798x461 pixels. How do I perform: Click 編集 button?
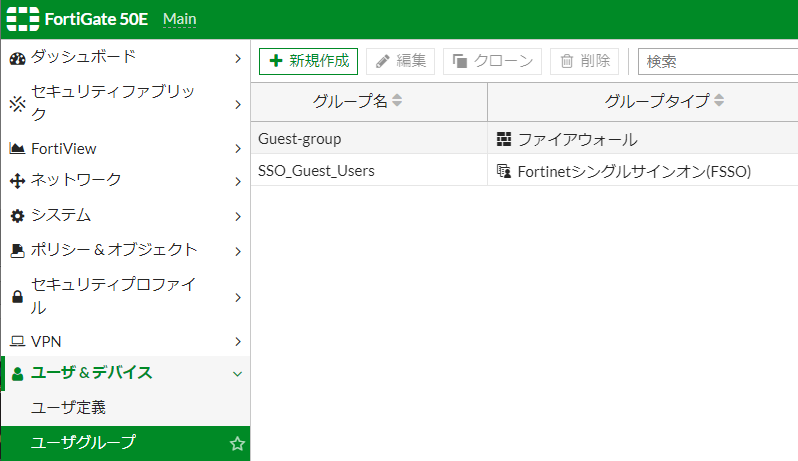pyautogui.click(x=401, y=61)
